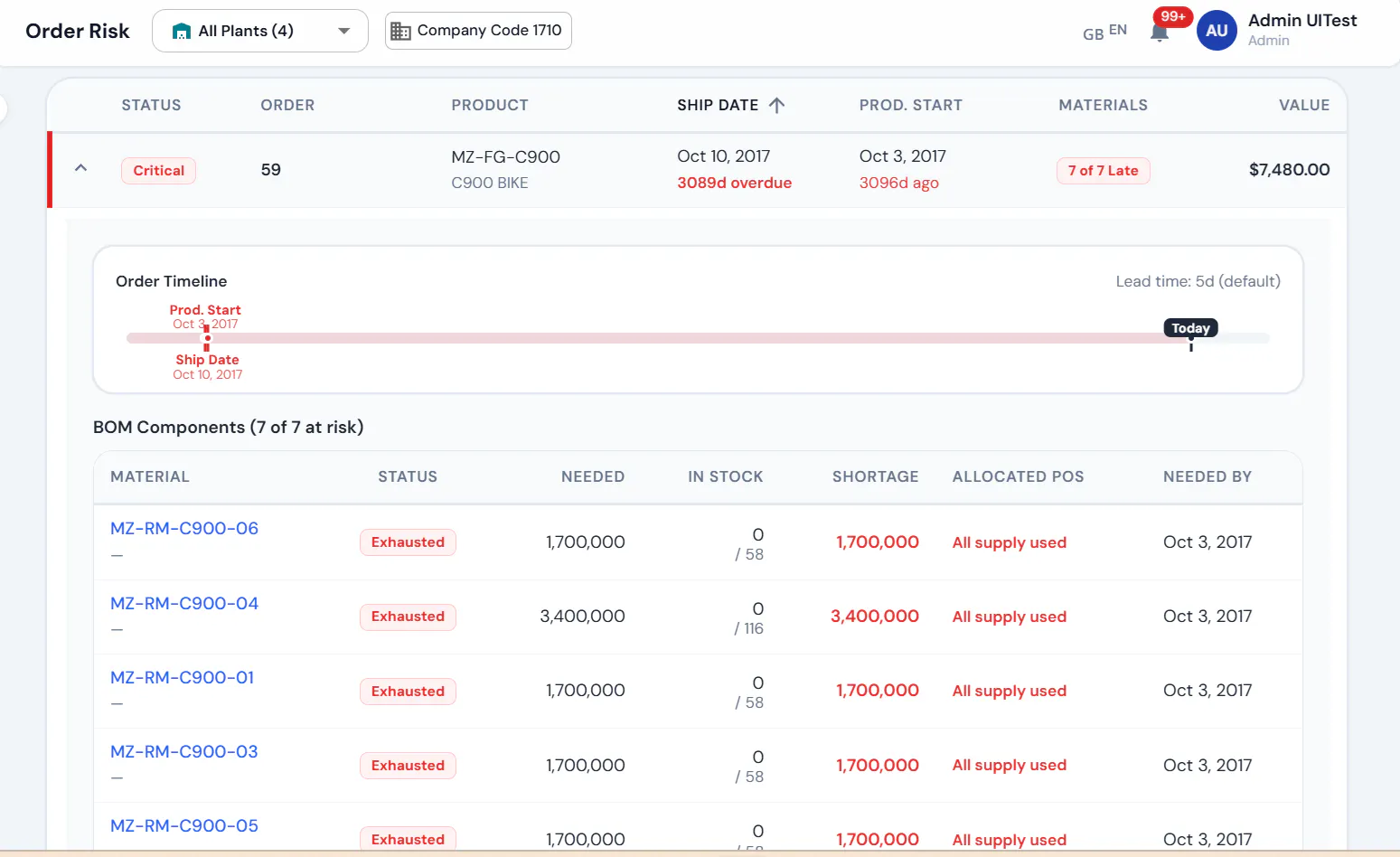Click the BOM Needed column header
This screenshot has height=857, width=1400.
click(592, 476)
